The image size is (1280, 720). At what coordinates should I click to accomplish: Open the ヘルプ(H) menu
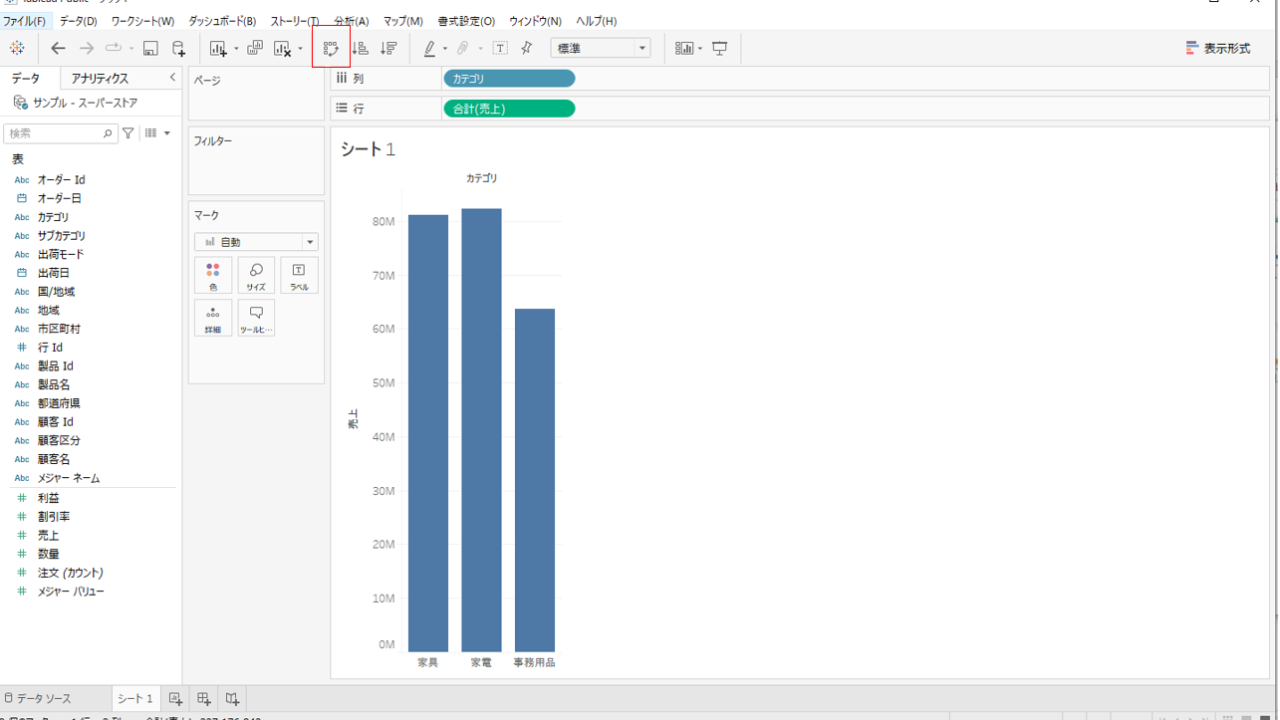click(x=596, y=21)
